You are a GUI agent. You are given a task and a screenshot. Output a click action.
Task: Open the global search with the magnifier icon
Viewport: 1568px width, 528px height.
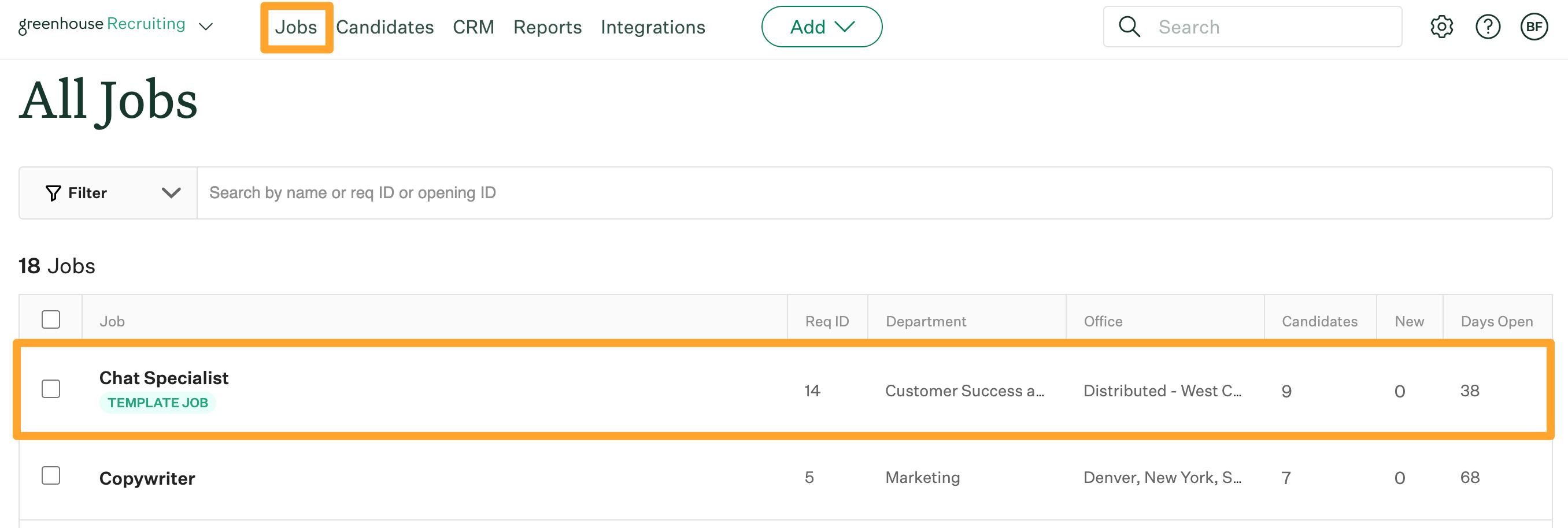tap(1129, 26)
